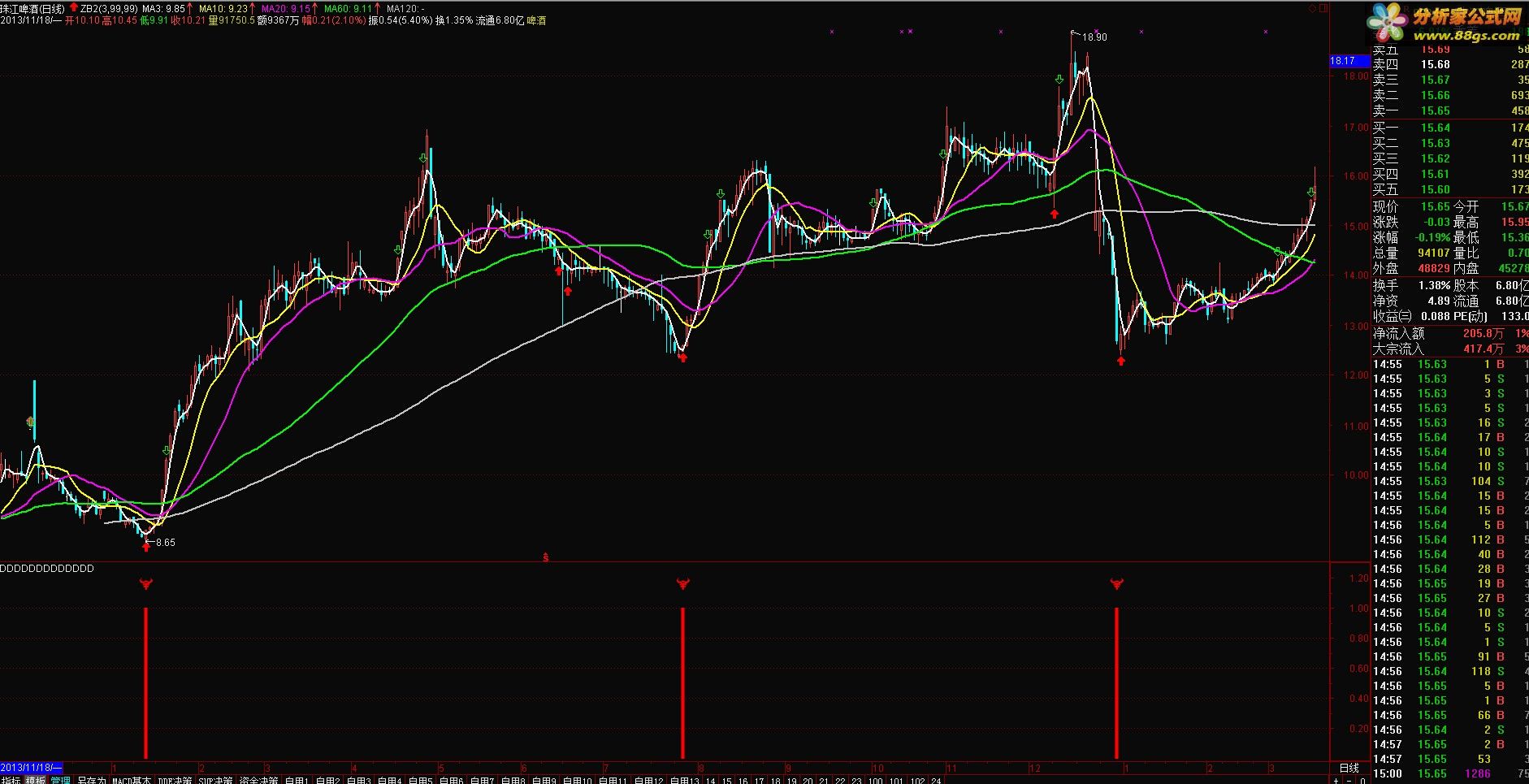Open the SUP决策 template tab
1529x784 pixels.
point(215,780)
